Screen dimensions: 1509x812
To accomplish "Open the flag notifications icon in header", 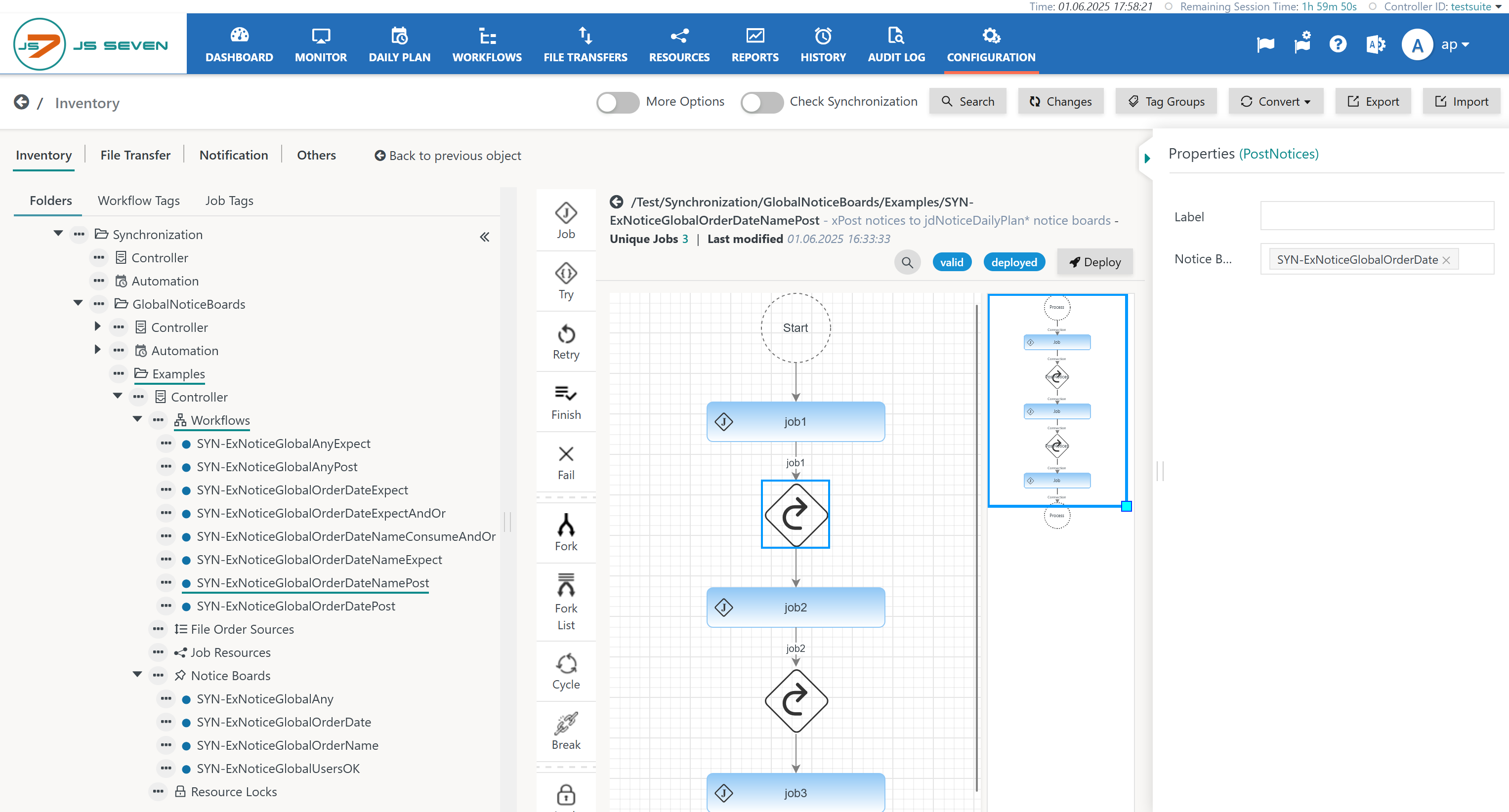I will (x=1265, y=44).
